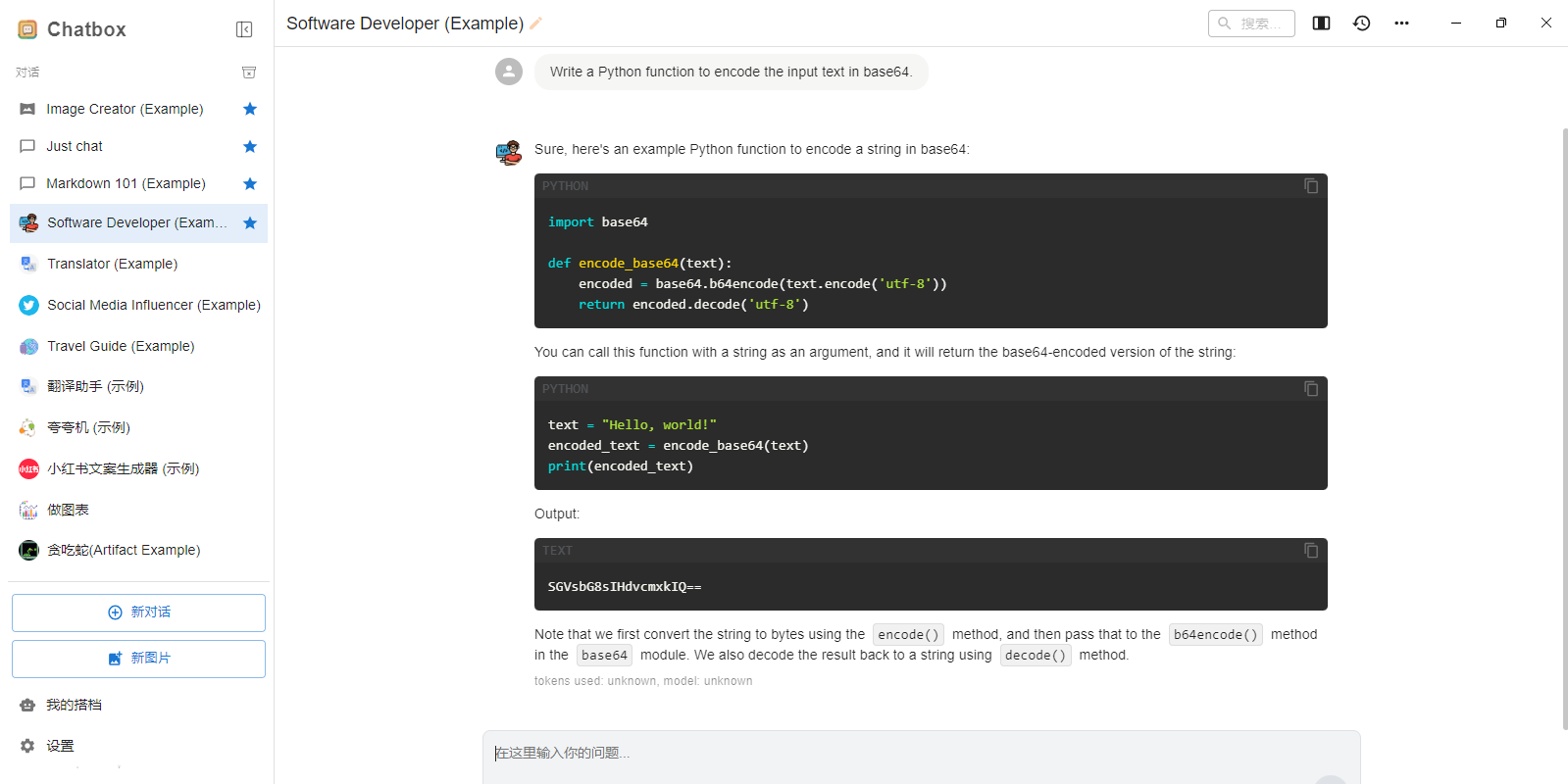This screenshot has width=1568, height=784.
Task: Collapse the sidebar with the panel icon
Action: pyautogui.click(x=244, y=29)
